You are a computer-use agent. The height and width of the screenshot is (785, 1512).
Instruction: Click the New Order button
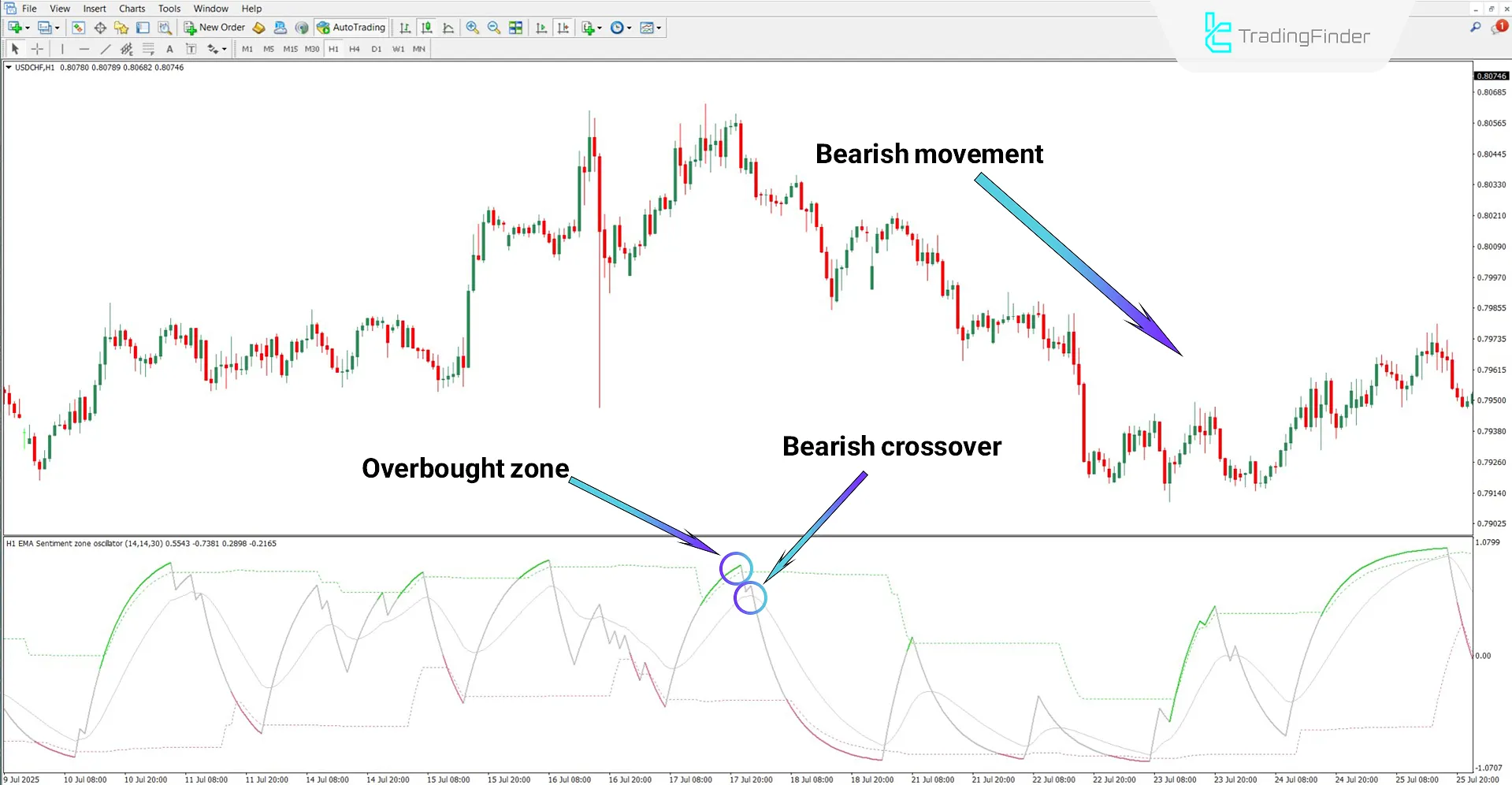point(214,27)
